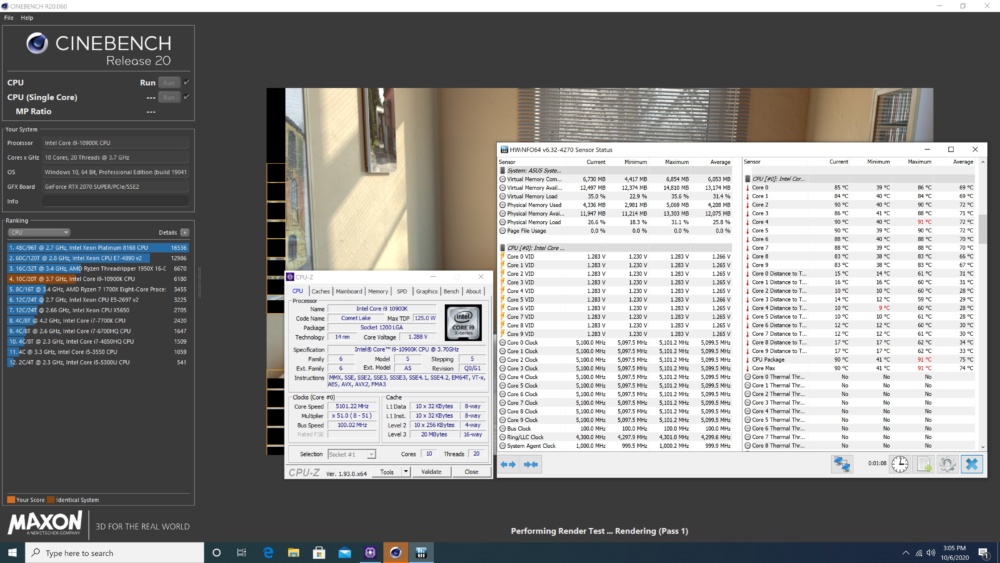Click HWiNFO blue X close sensors icon
The image size is (1000, 563).
(x=971, y=464)
